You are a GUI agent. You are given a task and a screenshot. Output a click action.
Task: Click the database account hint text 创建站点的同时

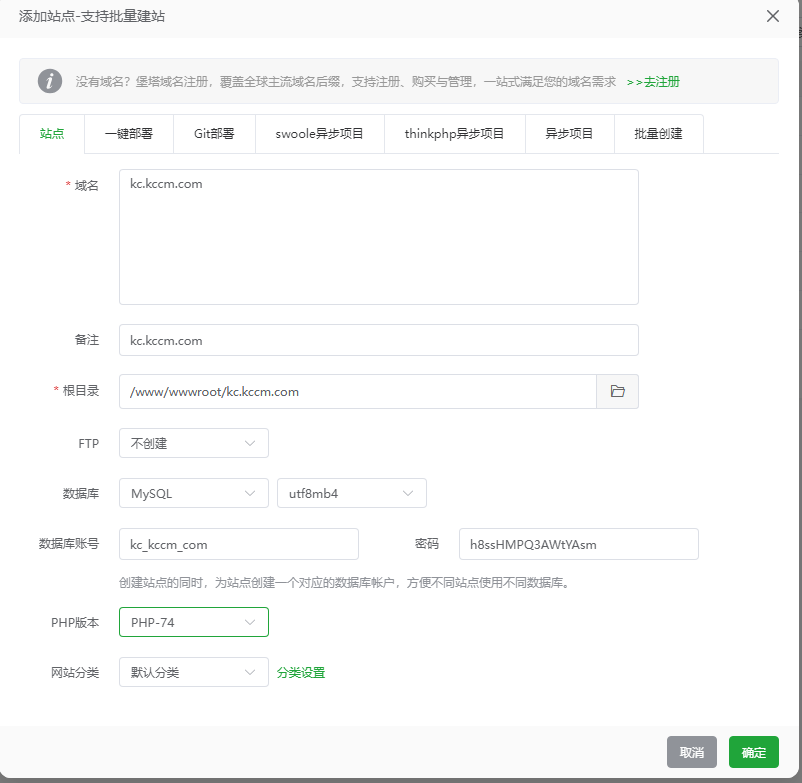coord(344,583)
